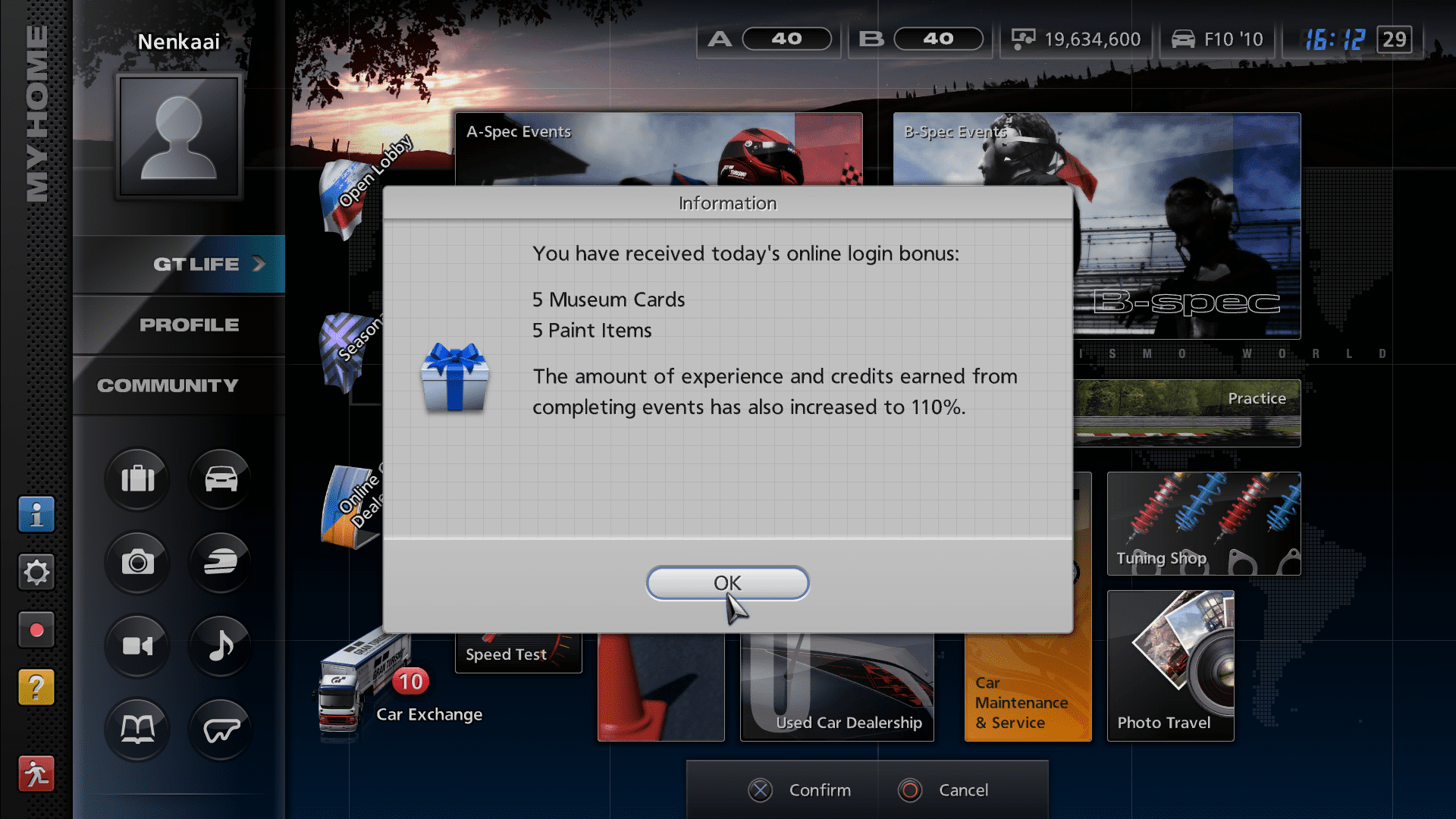Screen dimensions: 1456x819
Task: Open the Profile menu section
Action: [189, 323]
